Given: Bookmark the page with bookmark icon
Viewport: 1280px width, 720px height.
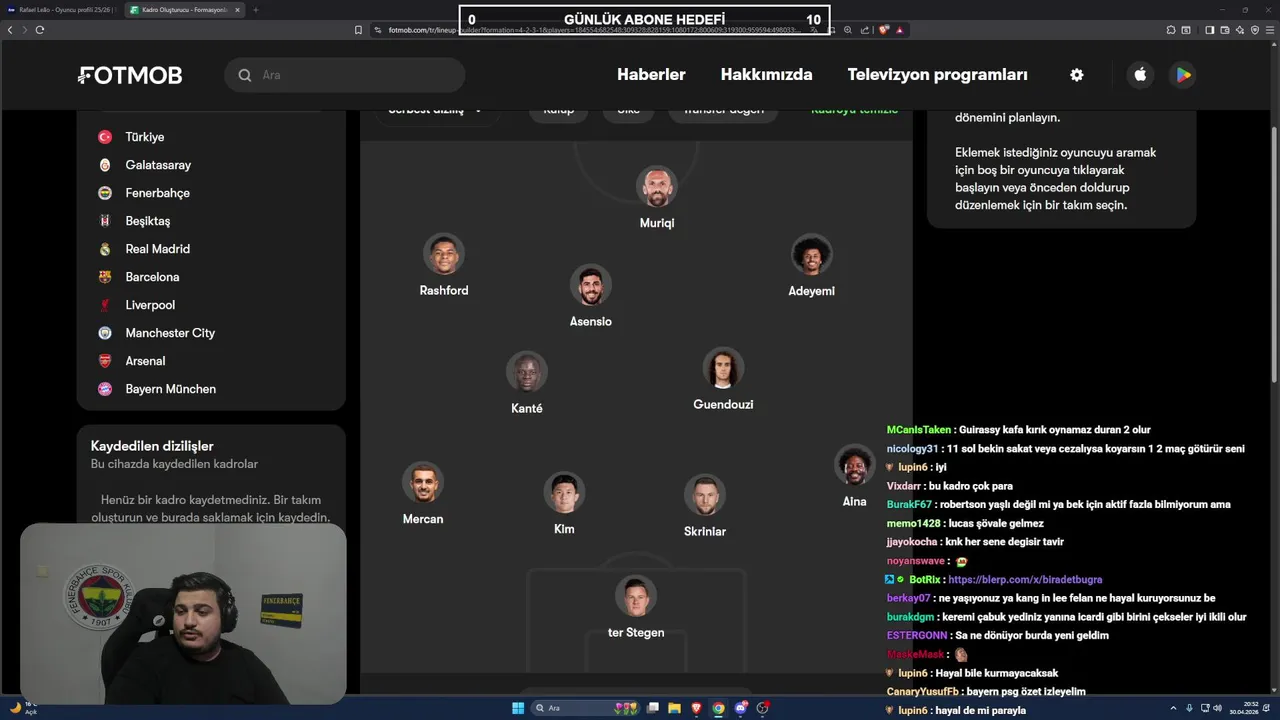Looking at the screenshot, I should 358,30.
